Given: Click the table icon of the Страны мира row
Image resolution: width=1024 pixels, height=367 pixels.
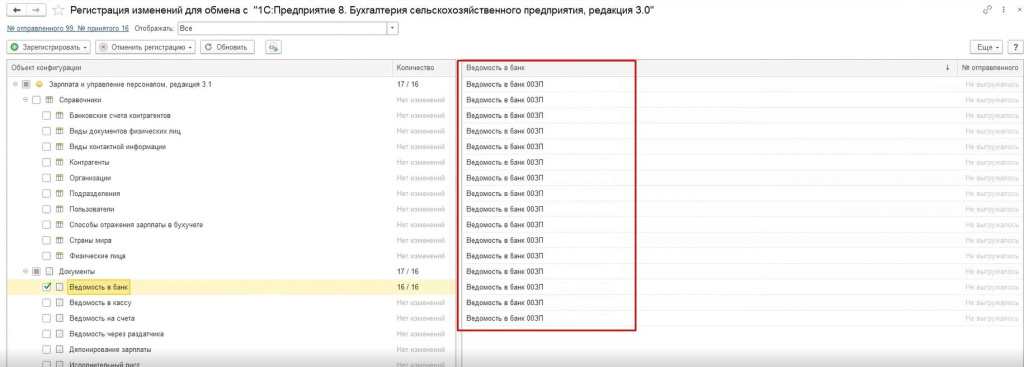Looking at the screenshot, I should [x=60, y=240].
